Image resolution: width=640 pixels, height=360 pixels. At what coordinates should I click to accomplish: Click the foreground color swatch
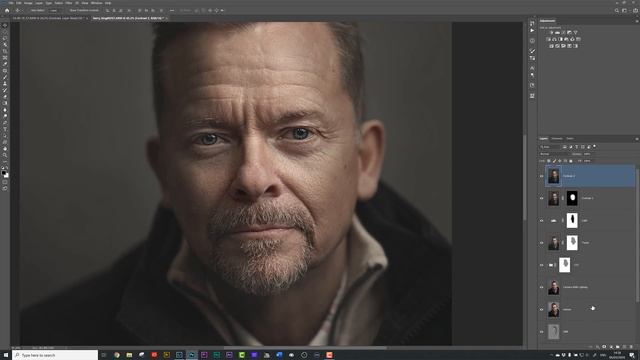[x=4, y=173]
